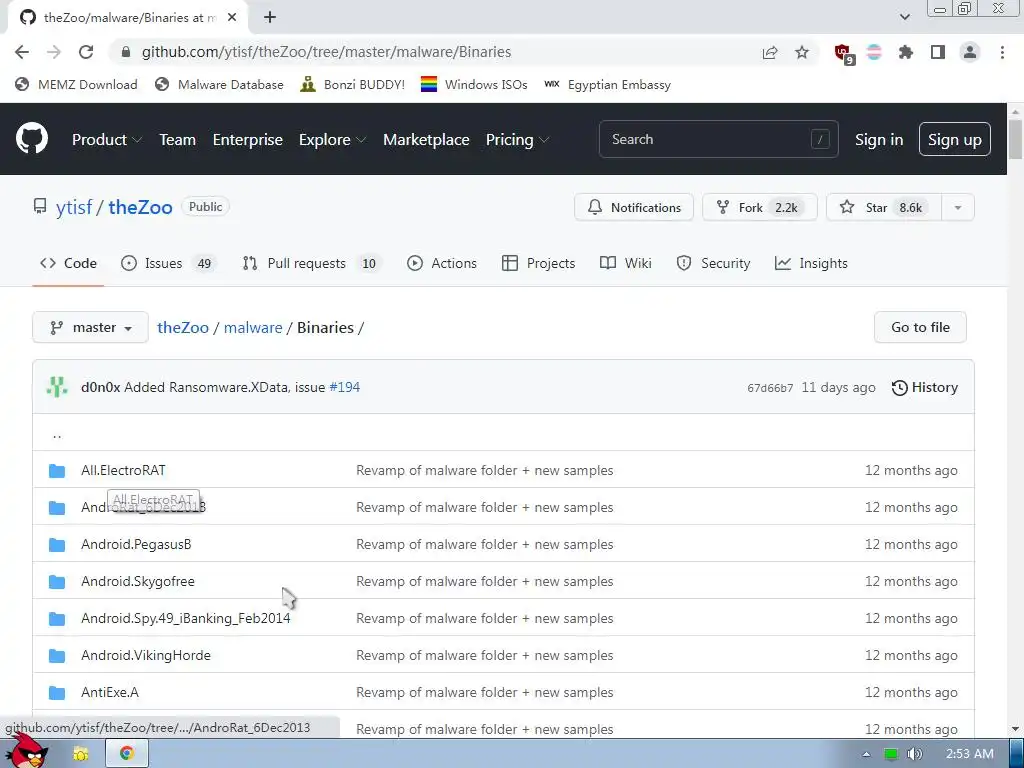This screenshot has height=768, width=1024.
Task: Open Marketplace in GitHub header
Action: pos(426,139)
